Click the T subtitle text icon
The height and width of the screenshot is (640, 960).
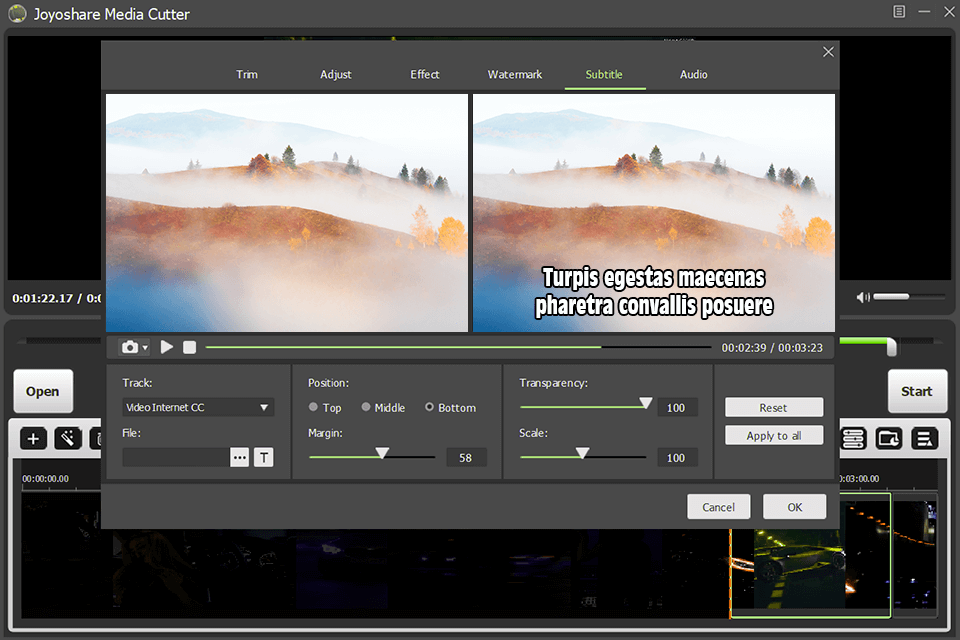click(263, 457)
